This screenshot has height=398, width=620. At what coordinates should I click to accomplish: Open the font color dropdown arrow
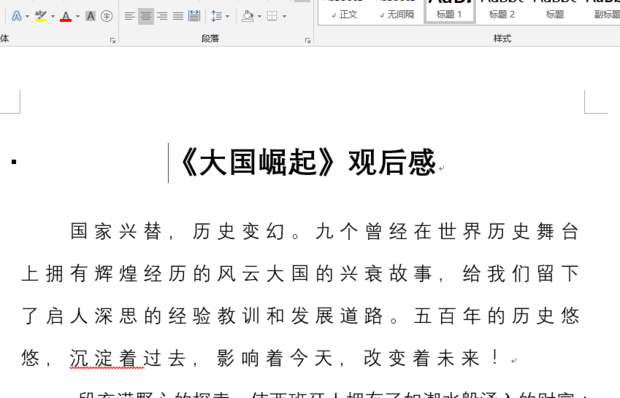(78, 16)
